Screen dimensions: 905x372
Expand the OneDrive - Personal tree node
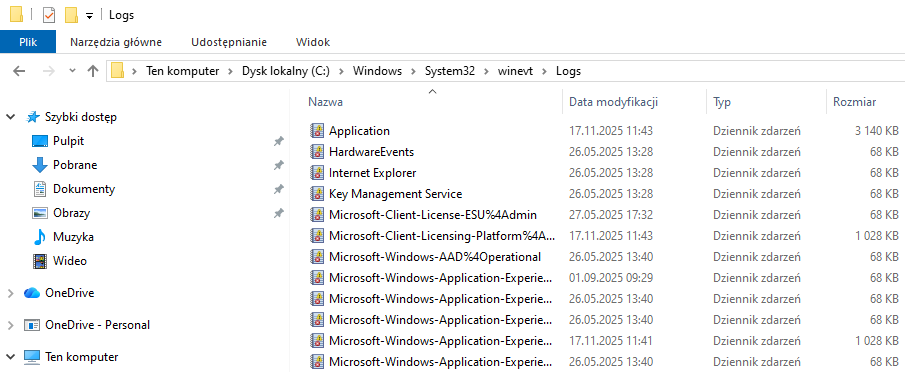(10, 325)
